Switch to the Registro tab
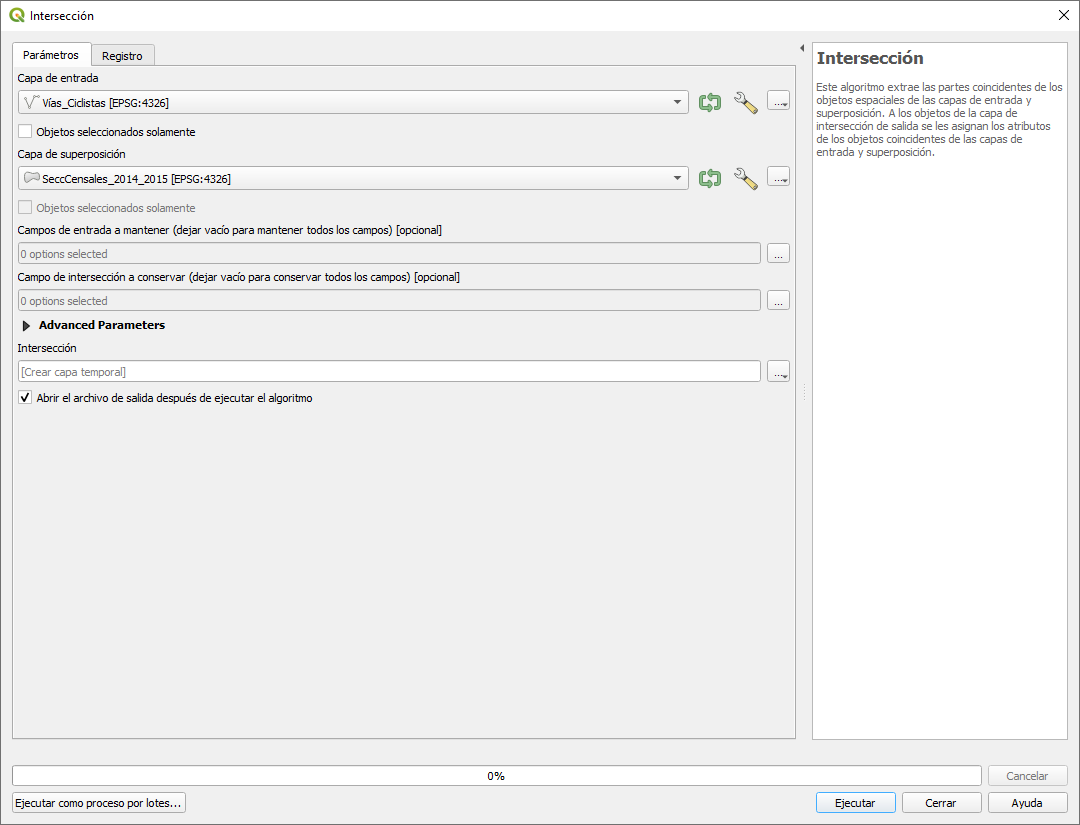The height and width of the screenshot is (825, 1080). point(122,56)
